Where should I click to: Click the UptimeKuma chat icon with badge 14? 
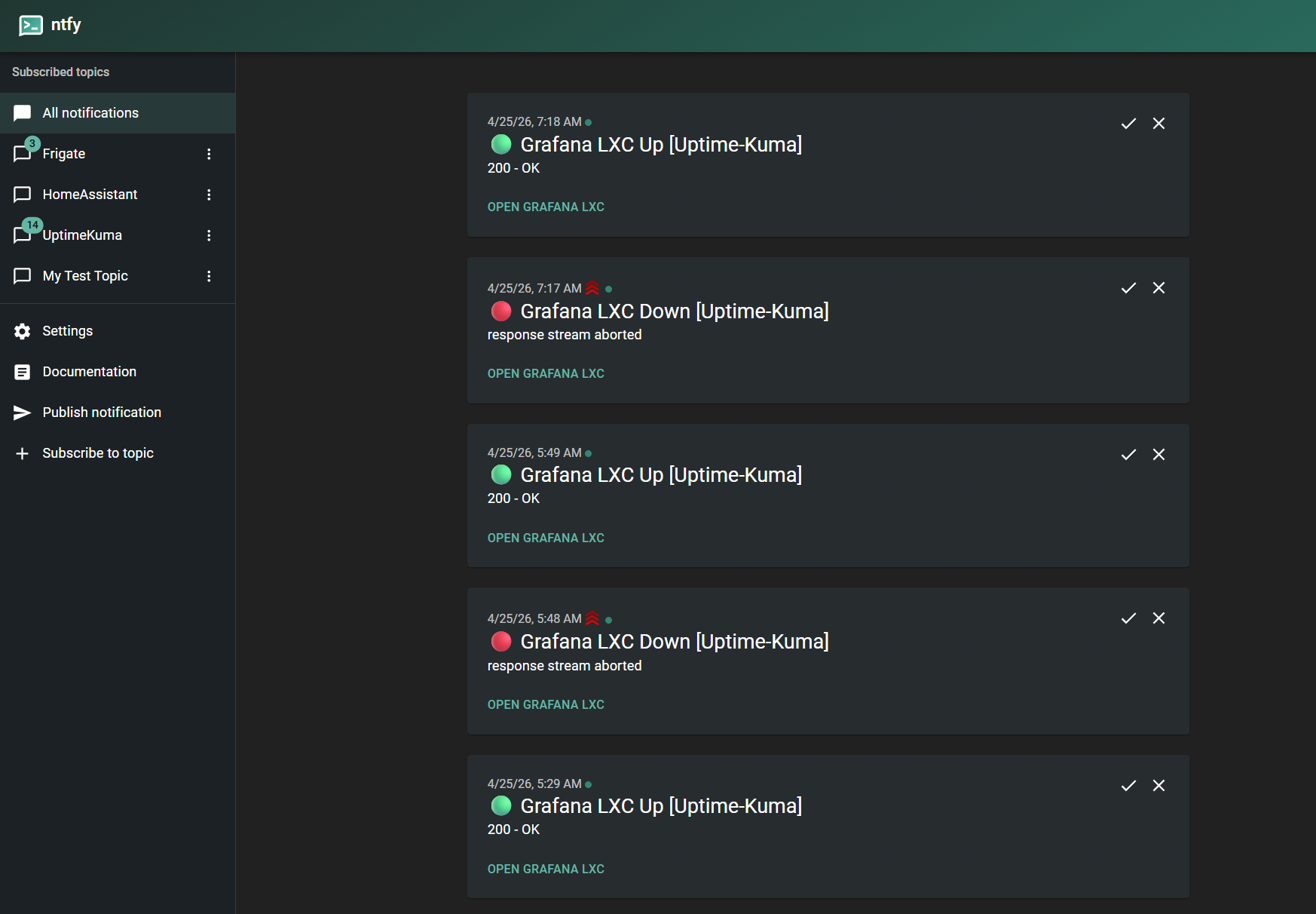click(x=23, y=235)
